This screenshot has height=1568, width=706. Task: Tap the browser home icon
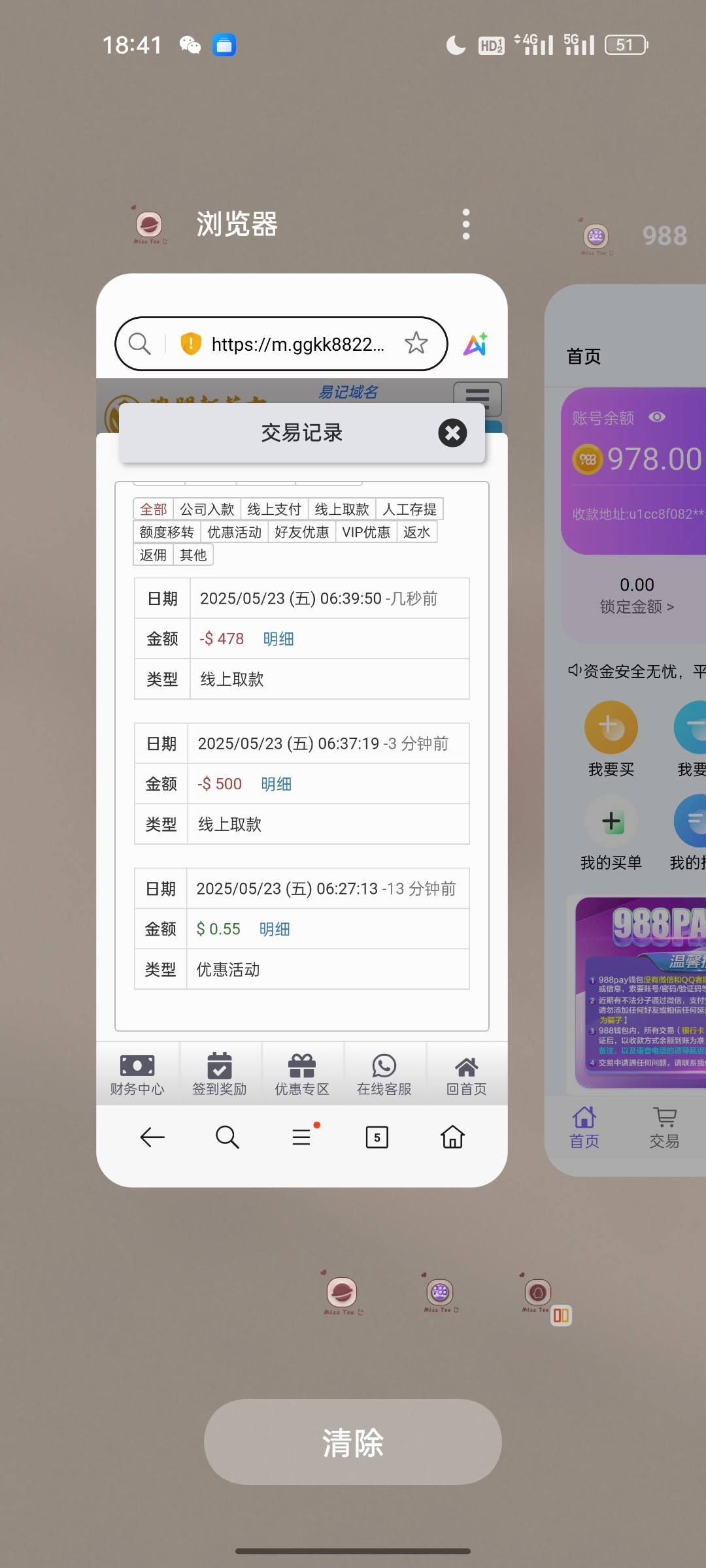pos(452,1137)
